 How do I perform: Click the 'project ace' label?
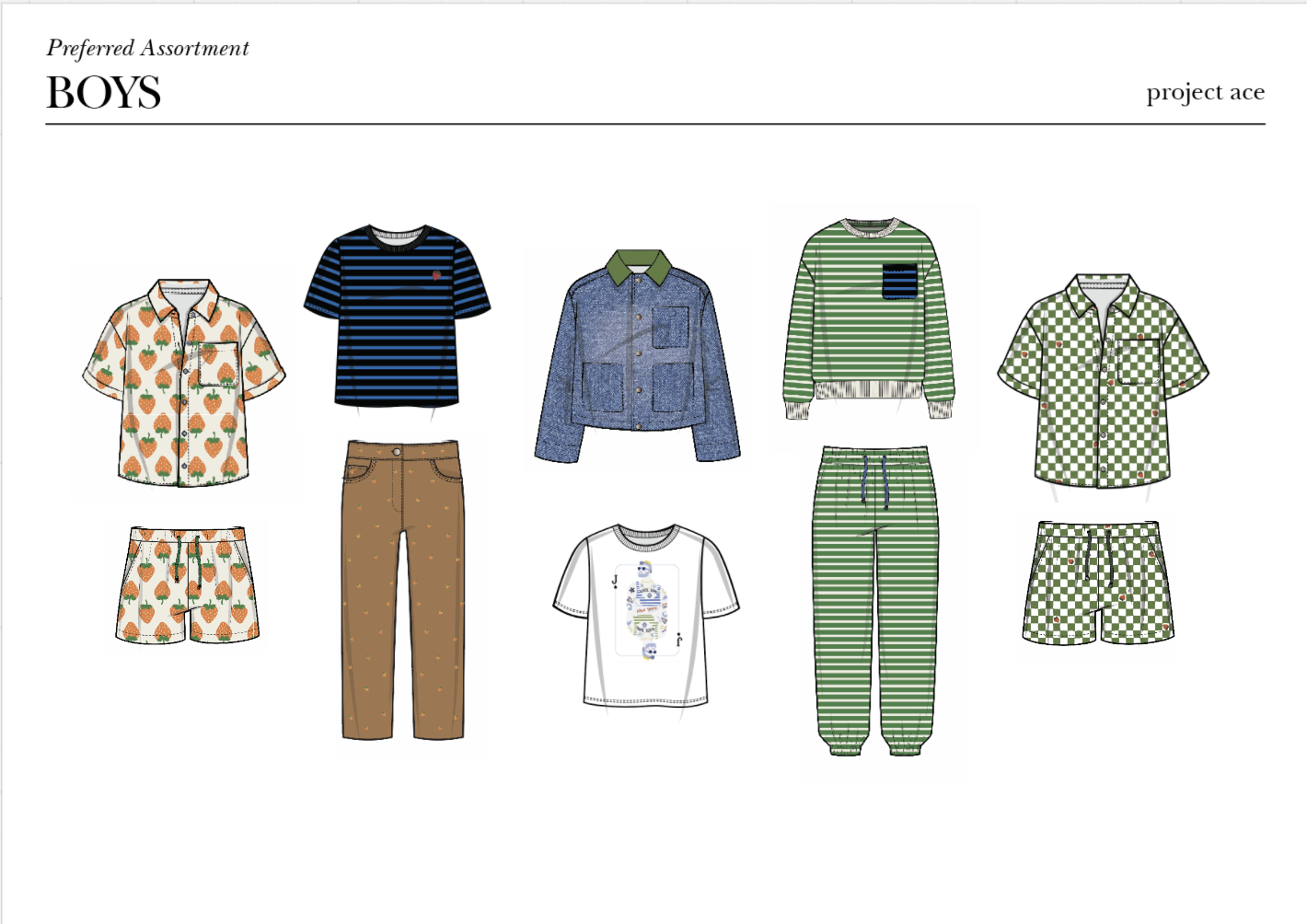click(1205, 93)
